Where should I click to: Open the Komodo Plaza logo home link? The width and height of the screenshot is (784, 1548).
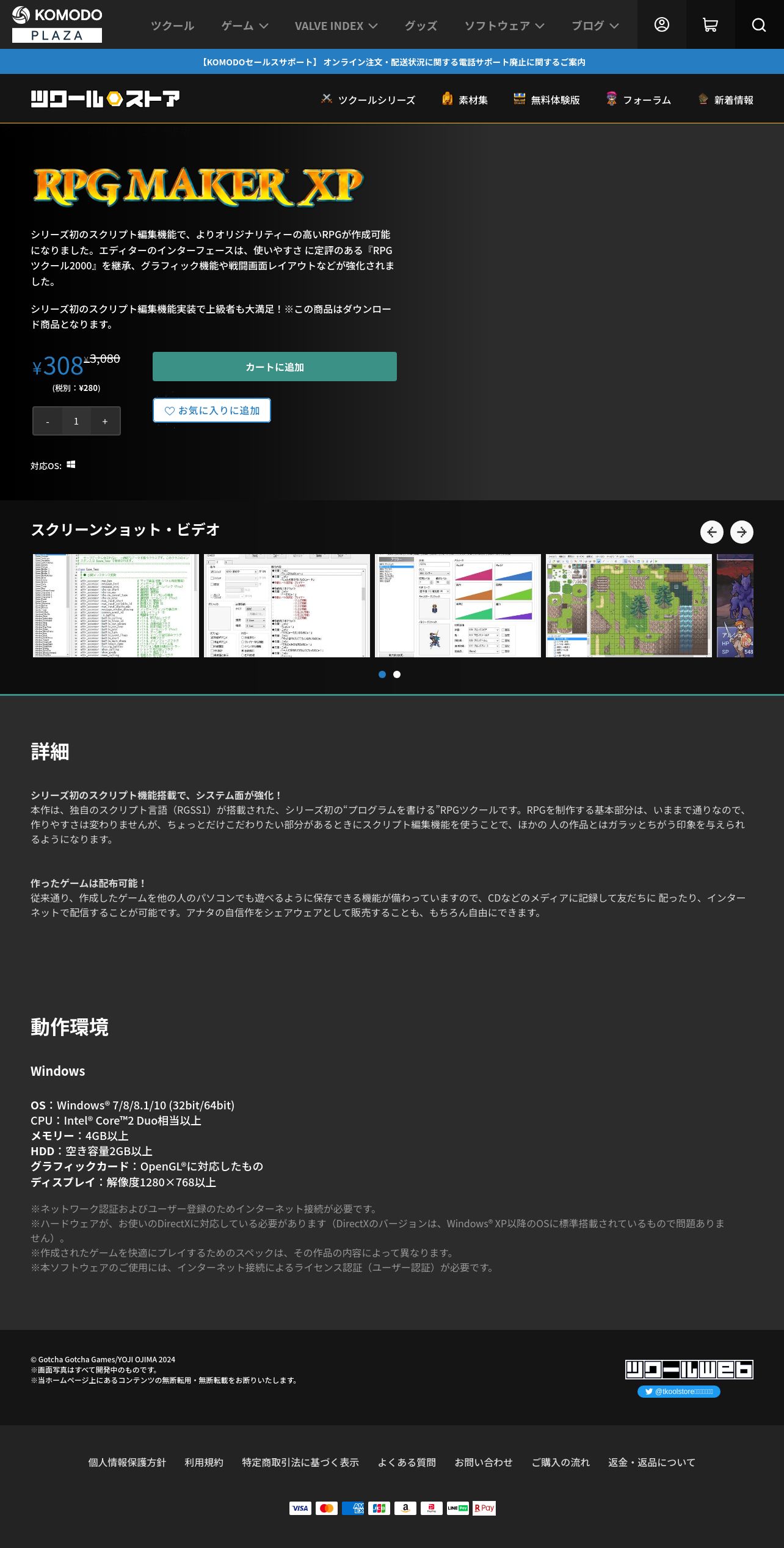pos(57,24)
